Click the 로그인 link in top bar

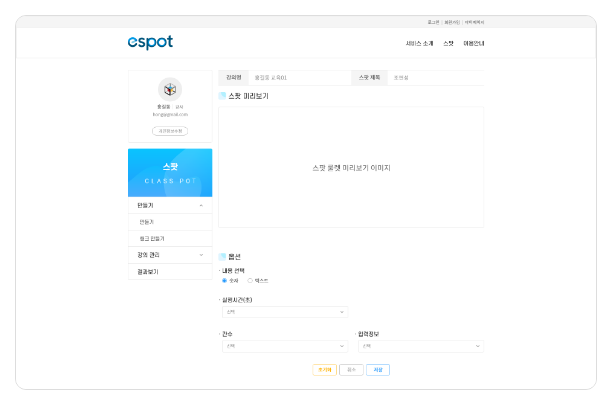pos(432,21)
